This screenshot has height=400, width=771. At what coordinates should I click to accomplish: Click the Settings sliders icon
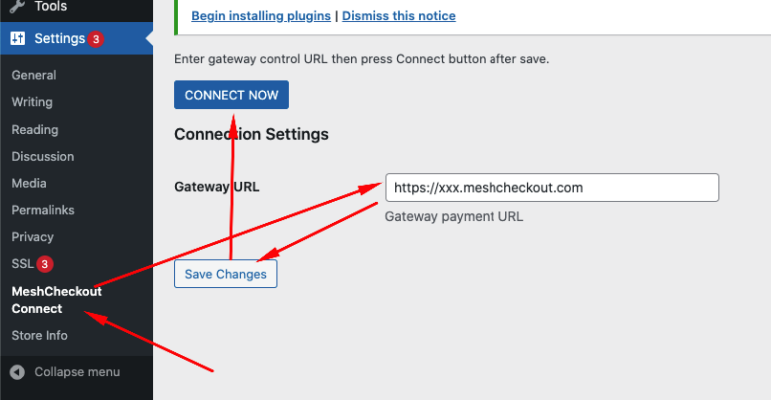coord(18,38)
